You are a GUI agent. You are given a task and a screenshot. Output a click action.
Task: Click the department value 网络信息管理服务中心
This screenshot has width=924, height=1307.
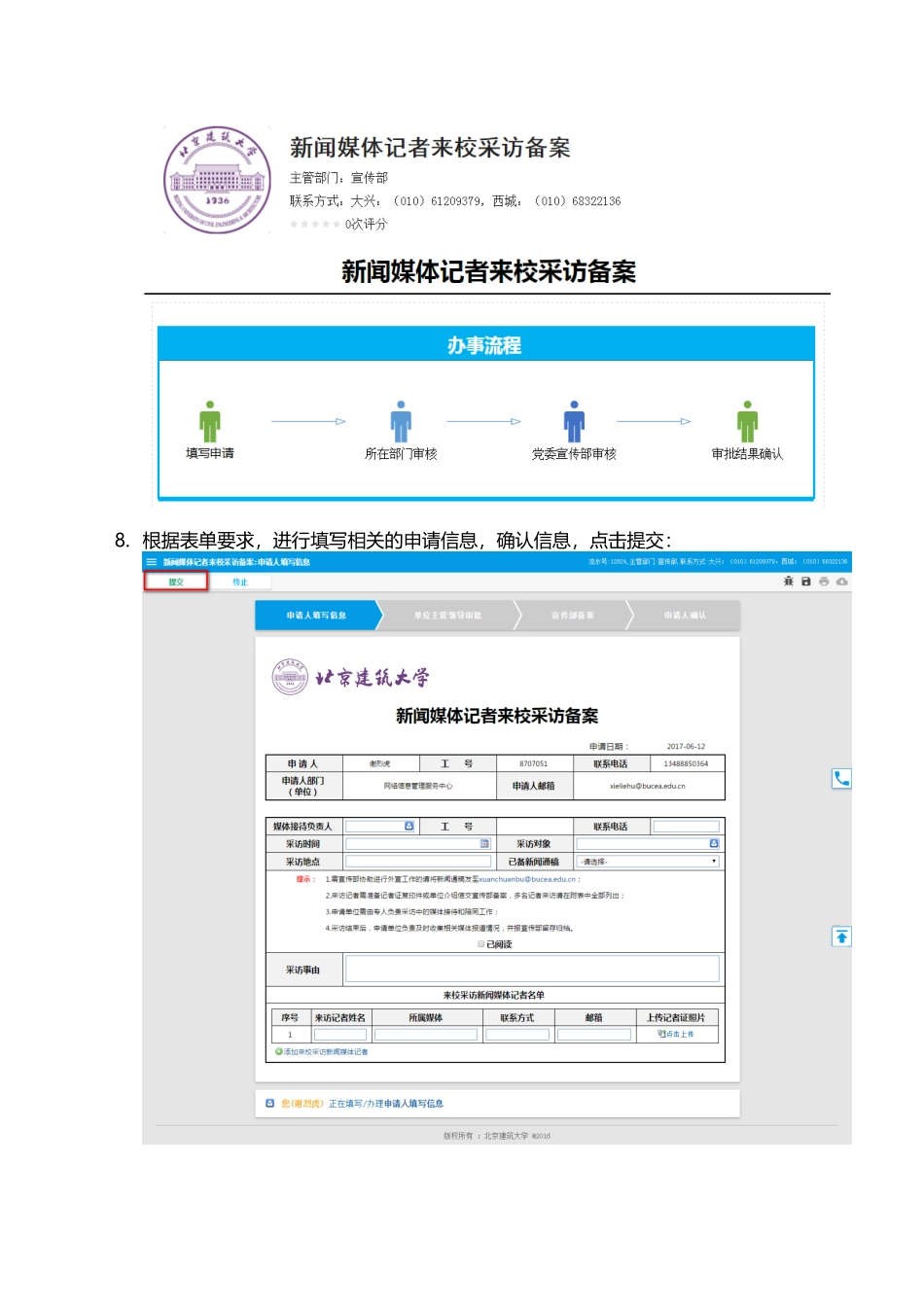point(418,786)
